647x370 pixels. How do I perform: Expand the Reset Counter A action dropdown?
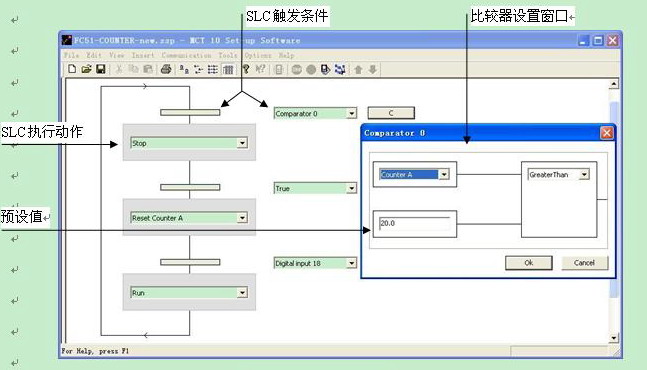[x=242, y=218]
